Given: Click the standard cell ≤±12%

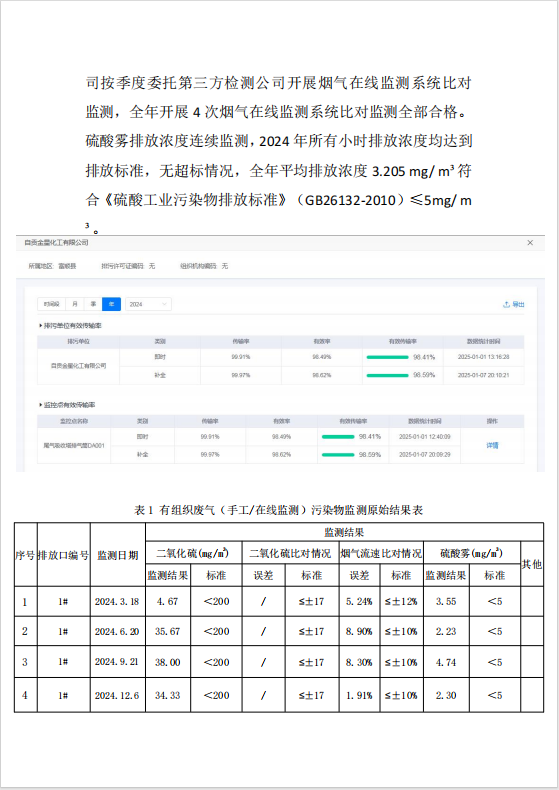Looking at the screenshot, I should 401,602.
